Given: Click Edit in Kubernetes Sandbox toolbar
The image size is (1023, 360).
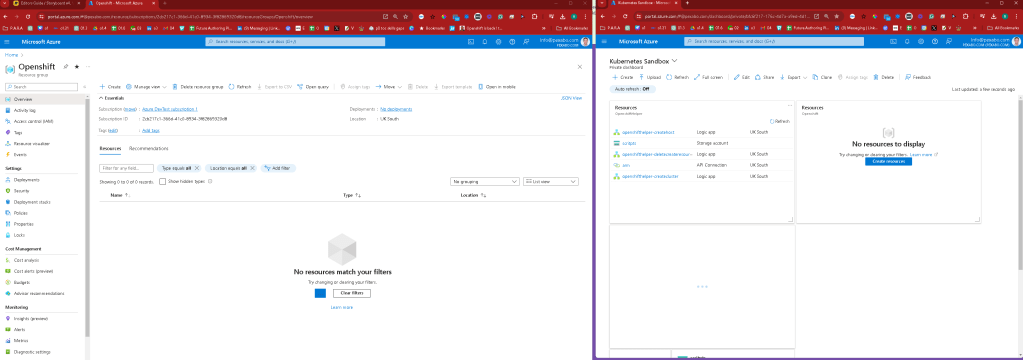Looking at the screenshot, I should tap(741, 77).
